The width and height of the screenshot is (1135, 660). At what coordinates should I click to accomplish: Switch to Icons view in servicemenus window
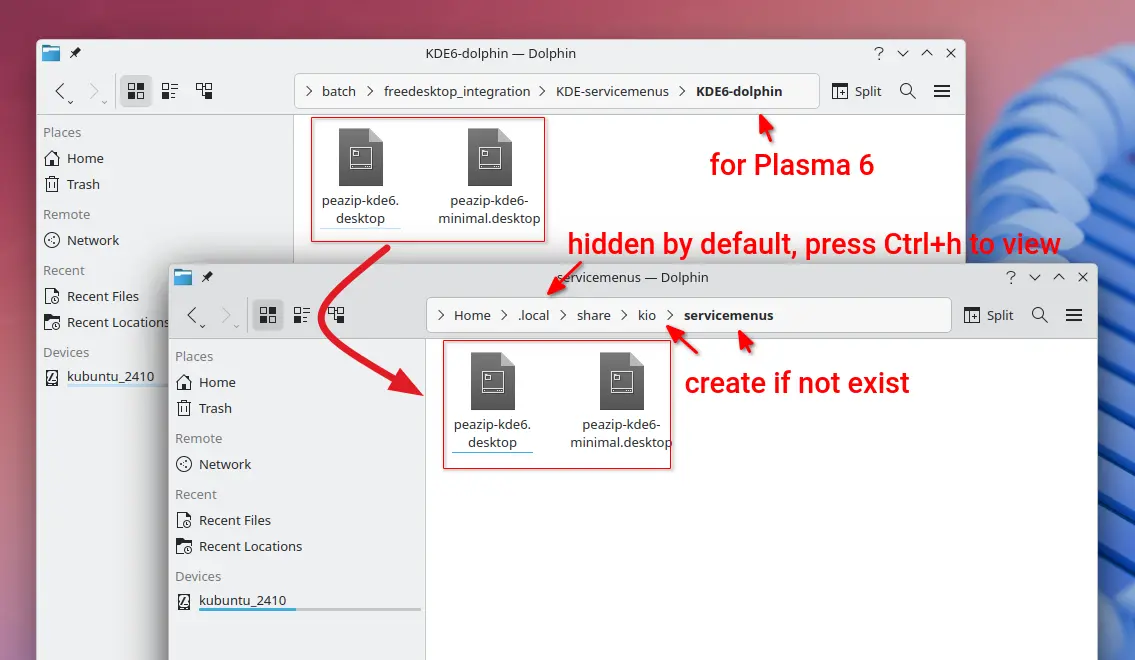click(268, 315)
